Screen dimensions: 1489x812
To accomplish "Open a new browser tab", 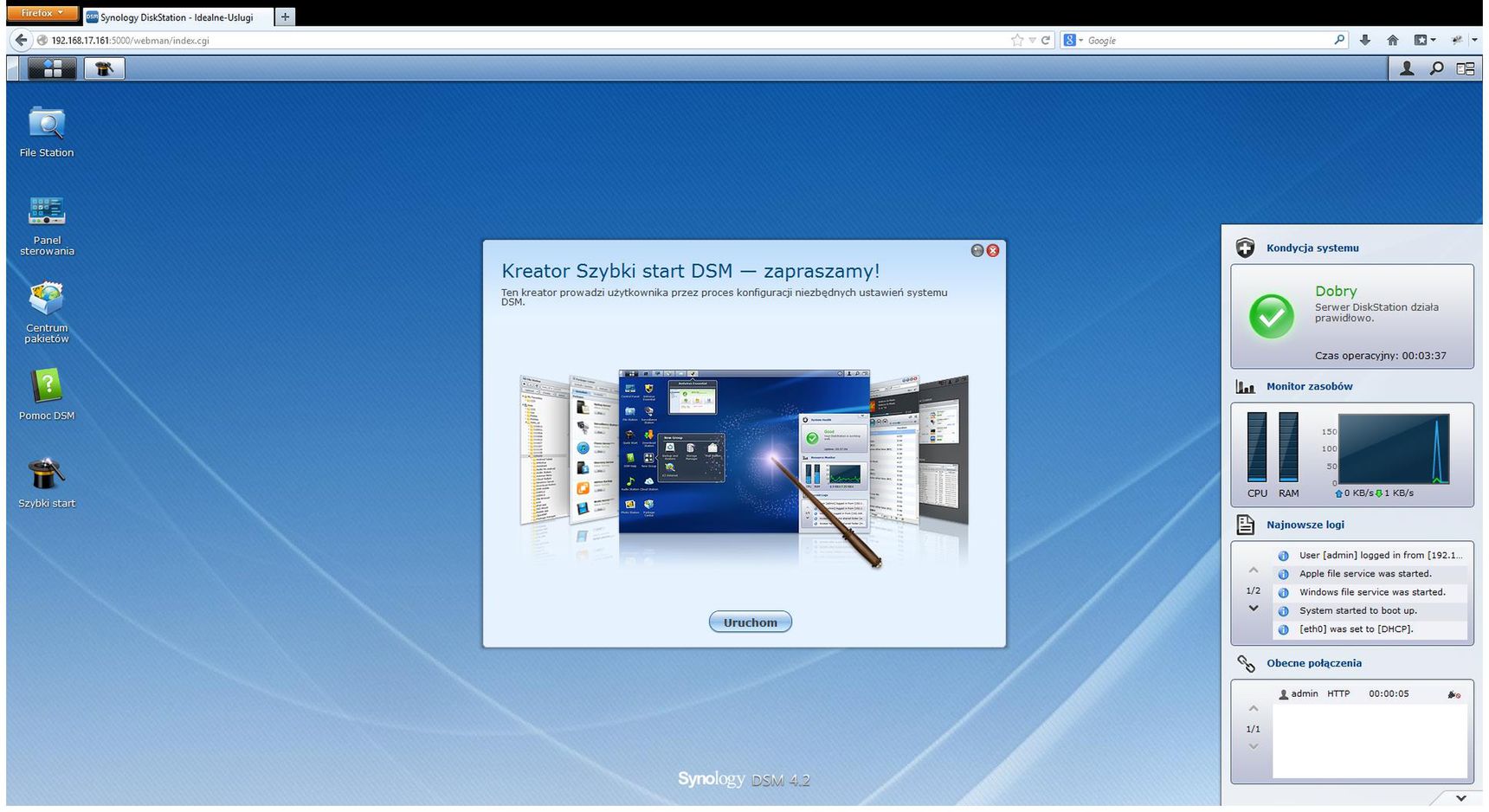I will click(286, 16).
